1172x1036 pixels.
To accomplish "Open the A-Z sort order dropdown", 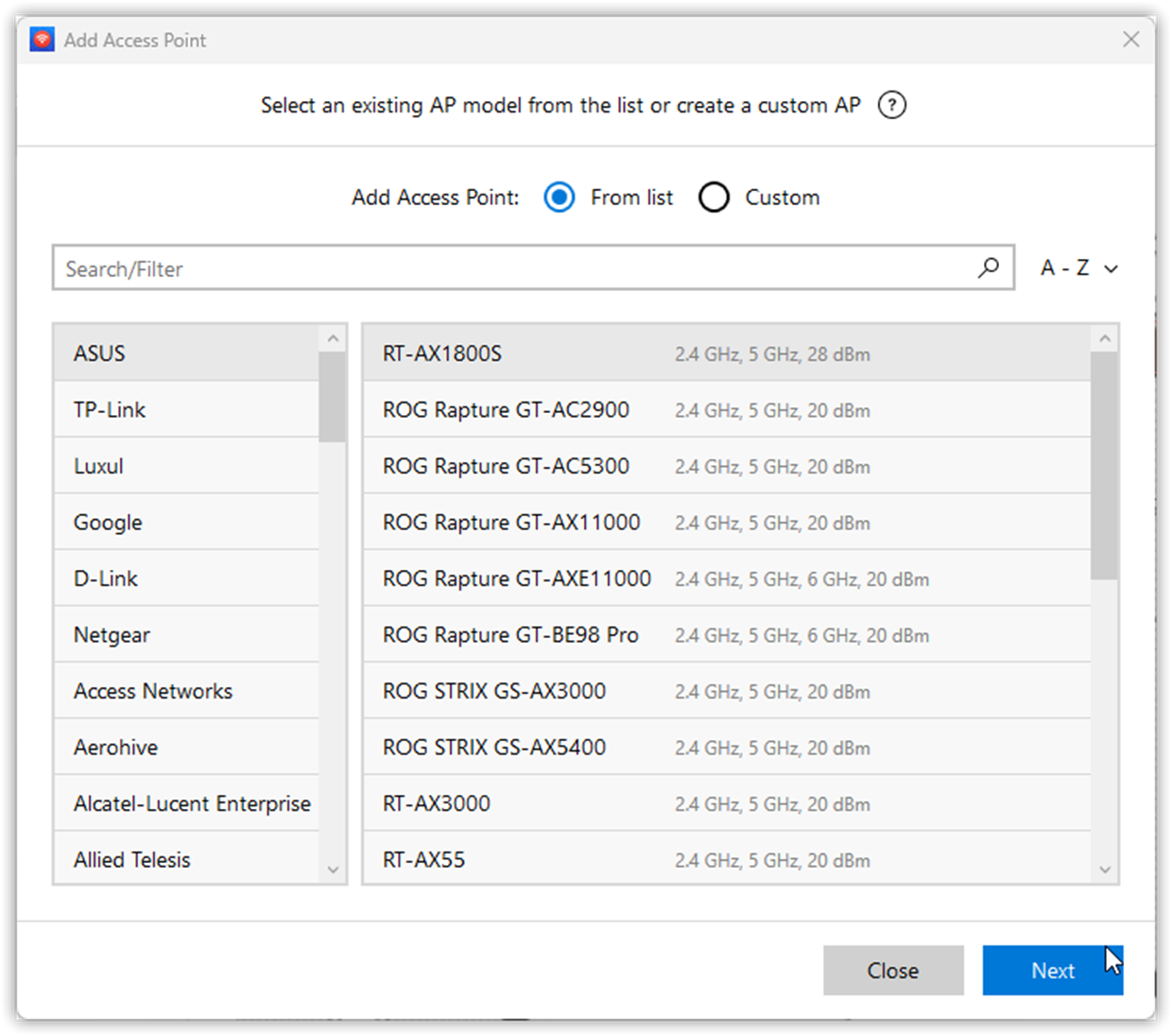I will tap(1077, 268).
